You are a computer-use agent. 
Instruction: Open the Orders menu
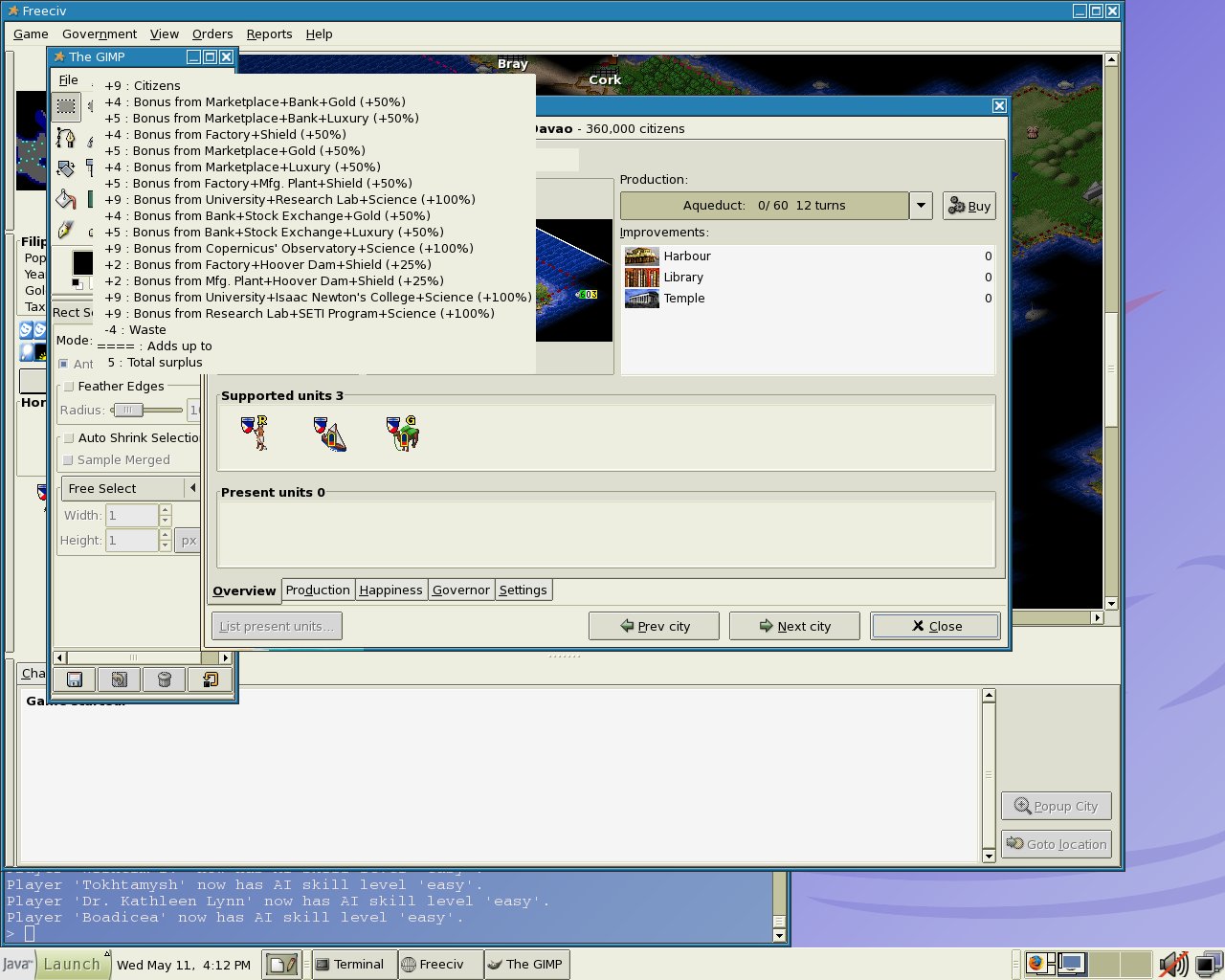212,33
